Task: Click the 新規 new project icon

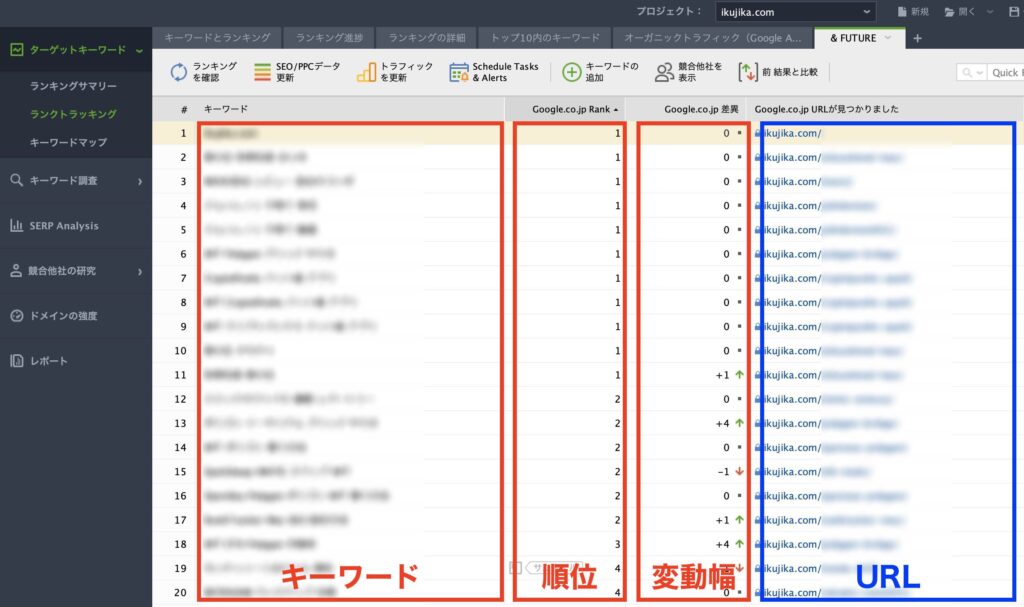Action: tap(902, 12)
